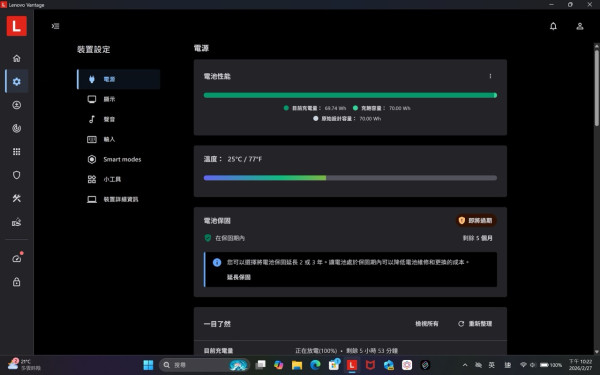Click 檢視所有 view all button

427,324
